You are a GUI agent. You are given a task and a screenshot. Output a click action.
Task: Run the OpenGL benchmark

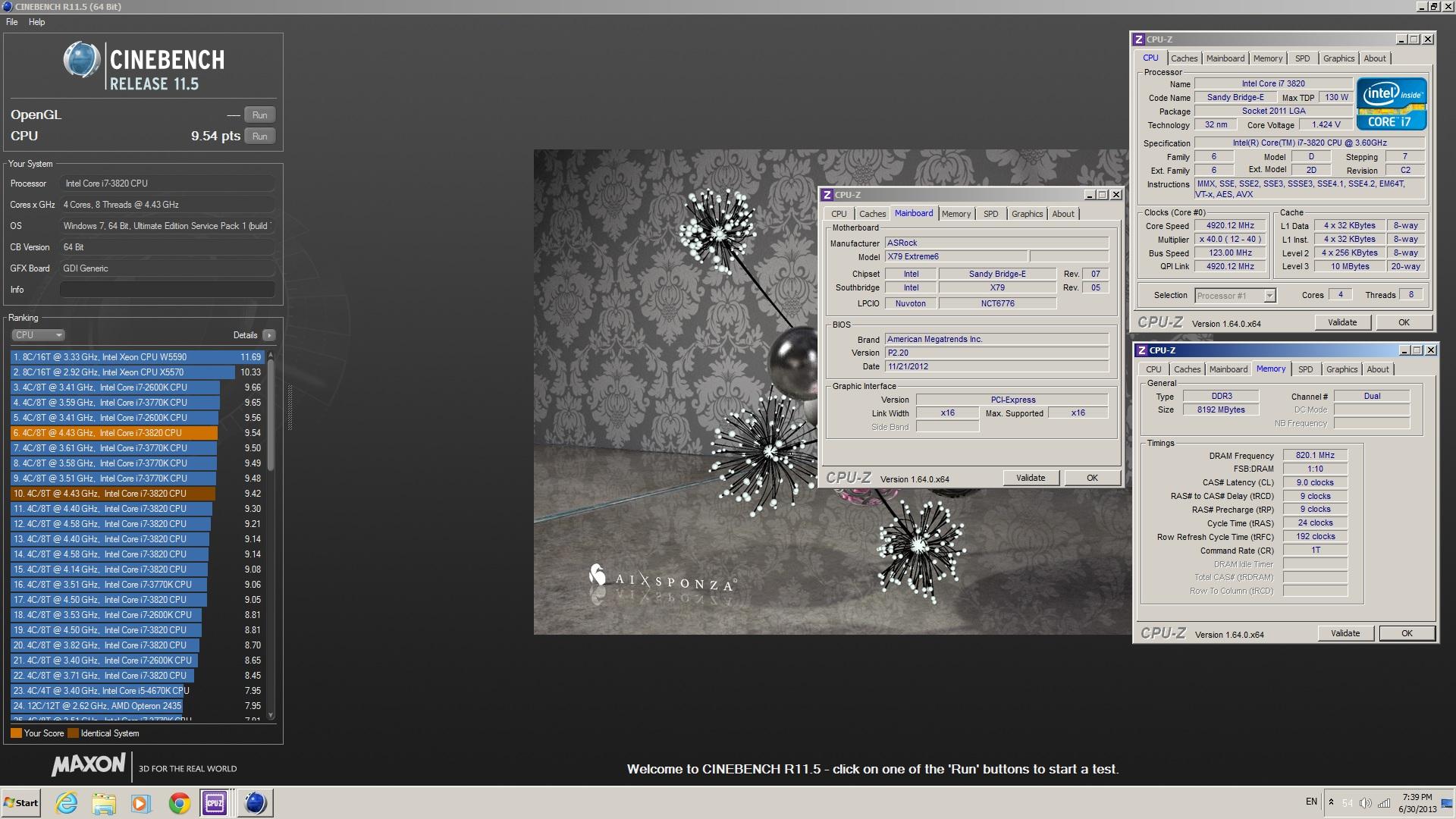(x=259, y=115)
